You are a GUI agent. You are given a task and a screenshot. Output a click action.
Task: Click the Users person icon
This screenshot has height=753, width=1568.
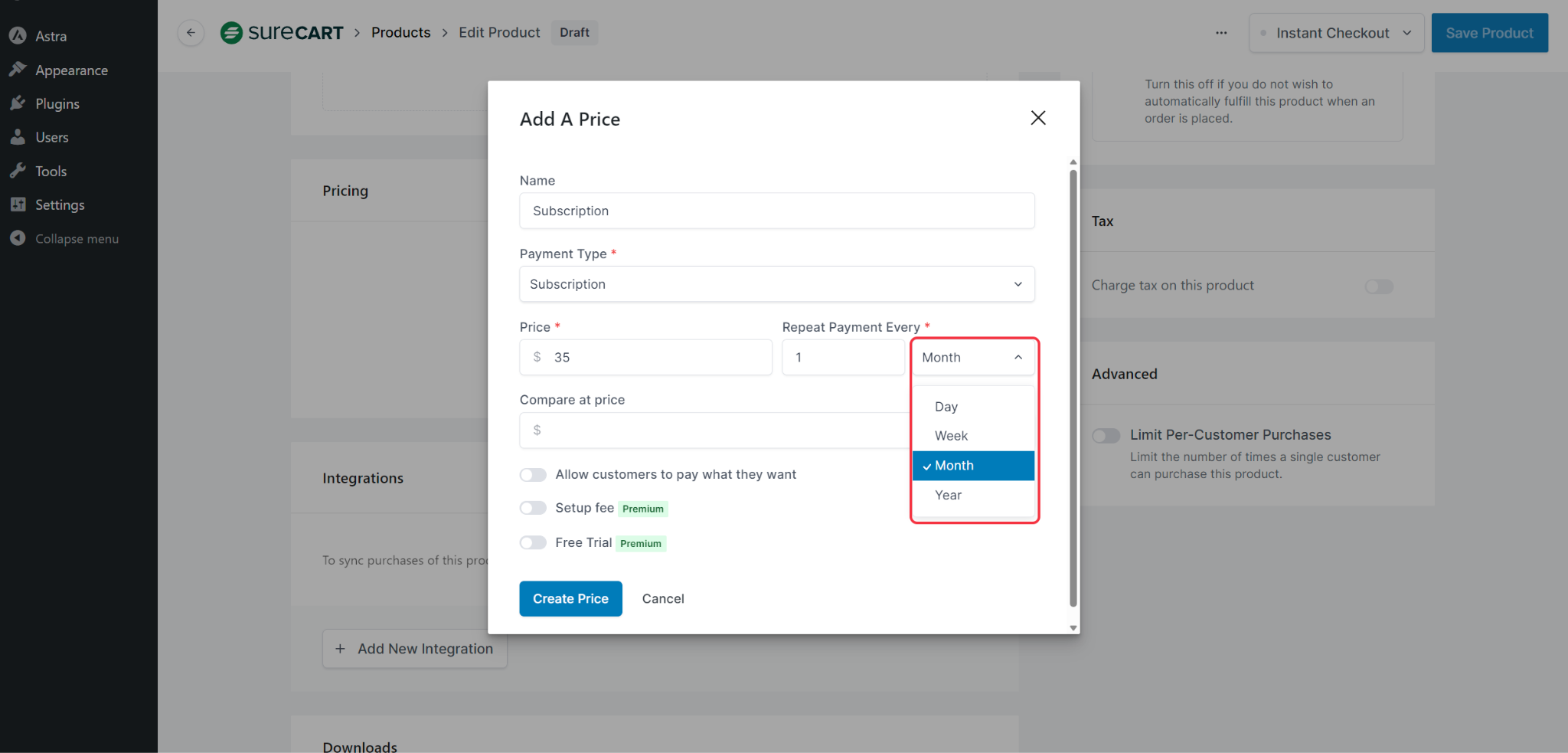pos(18,137)
